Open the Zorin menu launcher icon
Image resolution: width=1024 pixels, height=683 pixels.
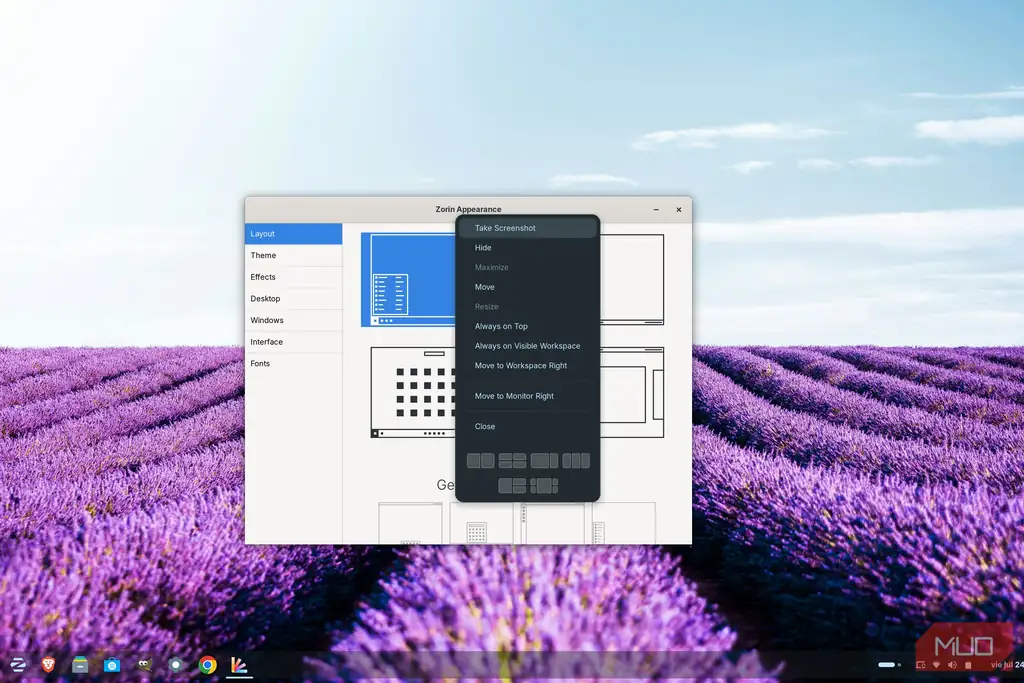tap(18, 665)
